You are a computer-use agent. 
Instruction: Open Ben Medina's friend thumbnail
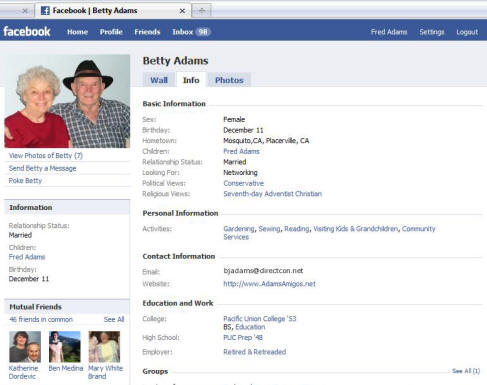65,347
